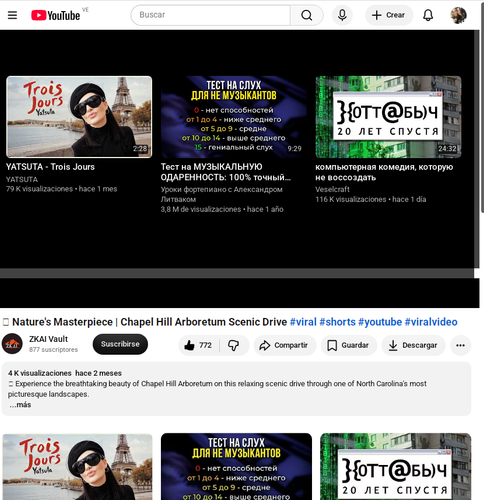Image resolution: width=484 pixels, height=500 pixels.
Task: Click '4 K visualizaciones hace 2 meses' text
Action: tap(65, 373)
